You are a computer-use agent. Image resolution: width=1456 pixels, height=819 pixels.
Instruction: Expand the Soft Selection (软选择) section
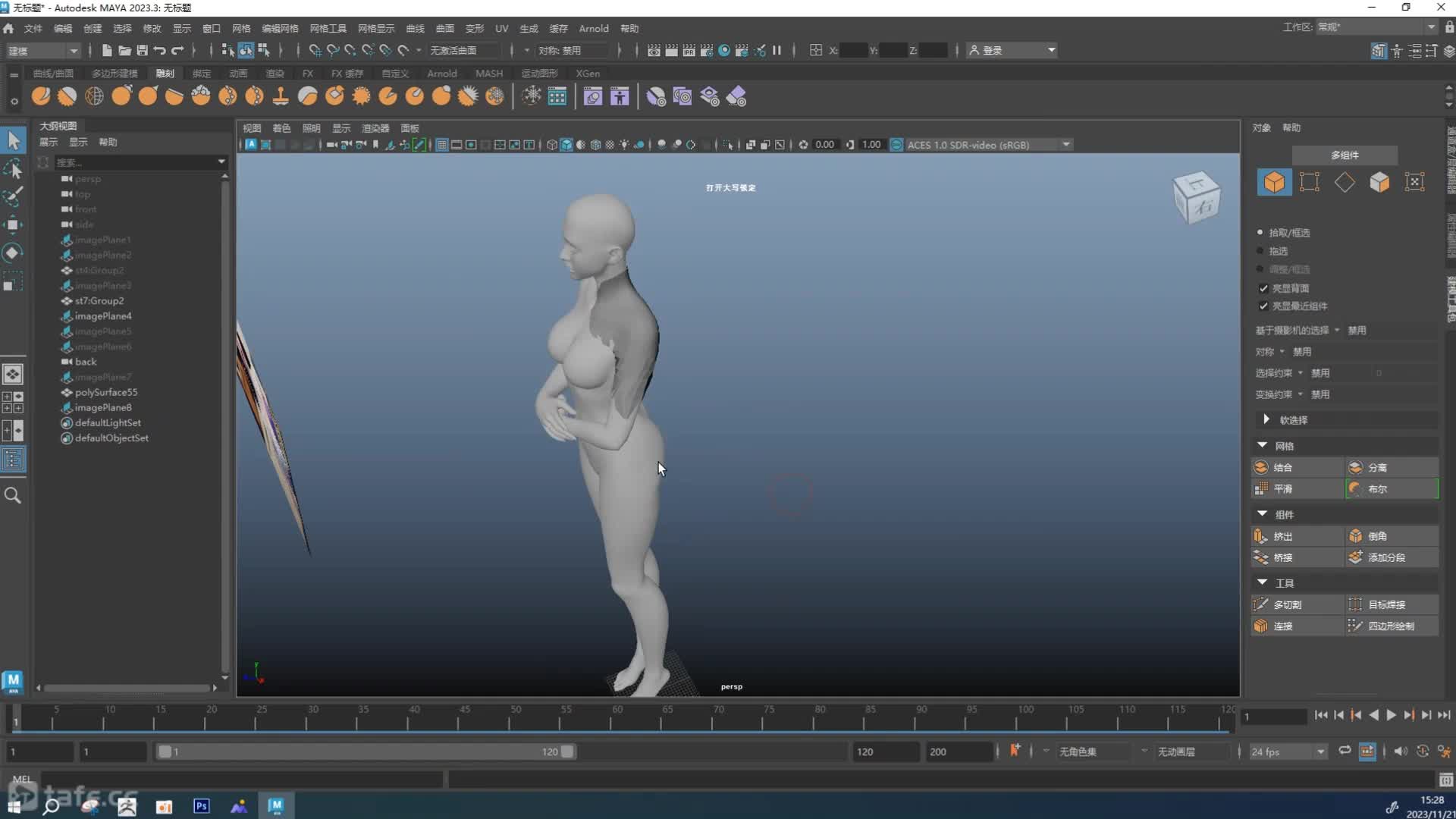tap(1266, 419)
